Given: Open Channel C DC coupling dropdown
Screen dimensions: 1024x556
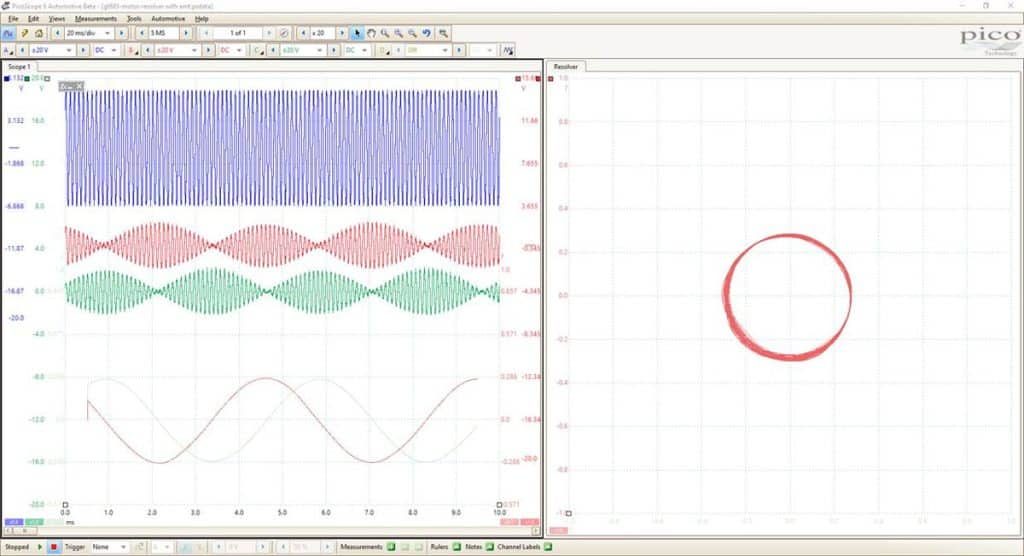Looking at the screenshot, I should 357,50.
